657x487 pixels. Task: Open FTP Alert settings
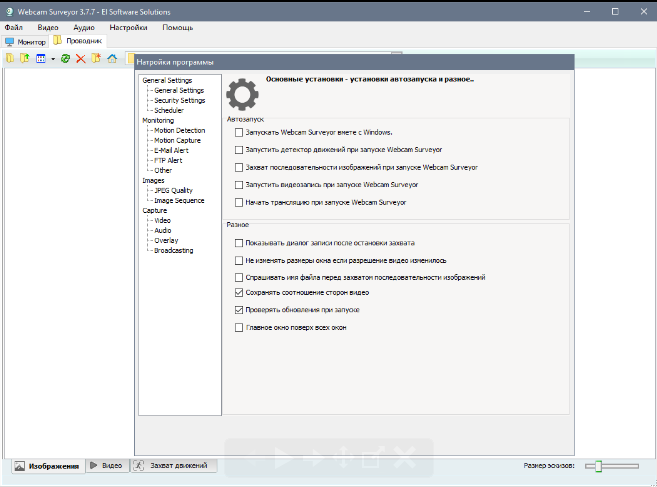[x=168, y=161]
